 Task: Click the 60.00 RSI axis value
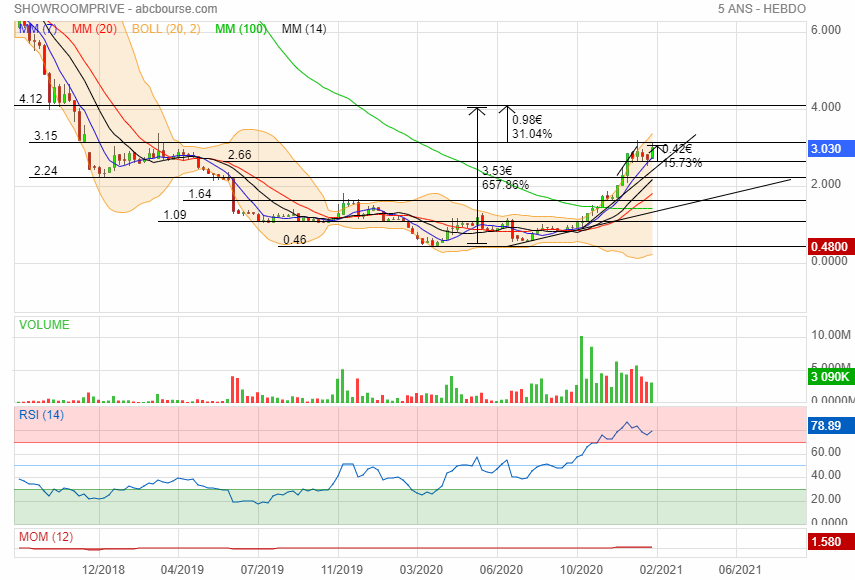tap(826, 452)
